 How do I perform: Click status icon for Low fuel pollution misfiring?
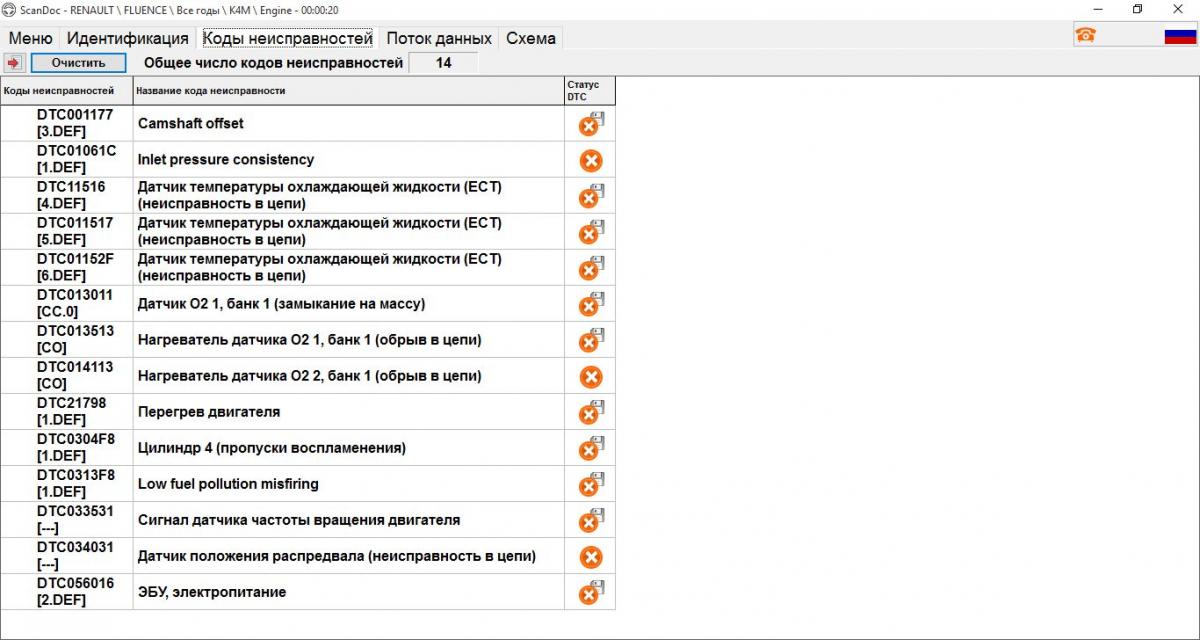(591, 484)
